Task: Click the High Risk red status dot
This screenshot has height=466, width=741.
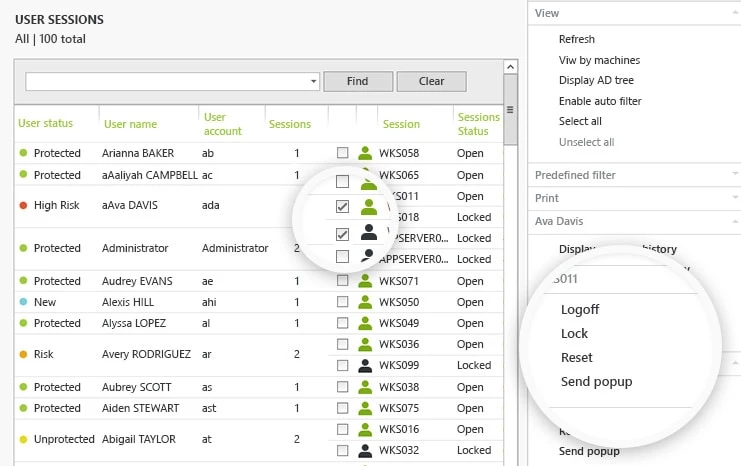Action: (x=23, y=206)
